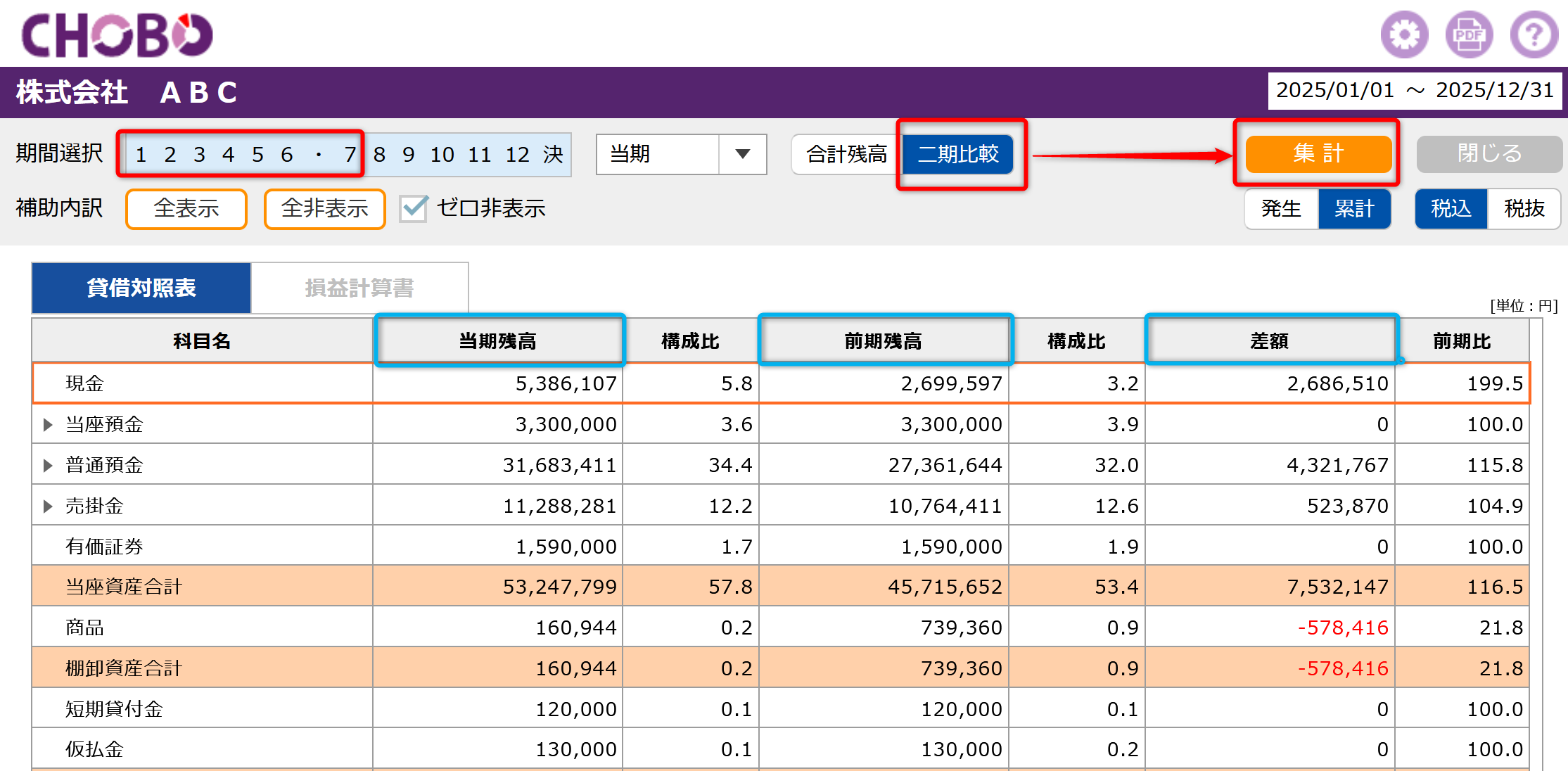
Task: Export report with the PDF icon
Action: coord(1469,34)
